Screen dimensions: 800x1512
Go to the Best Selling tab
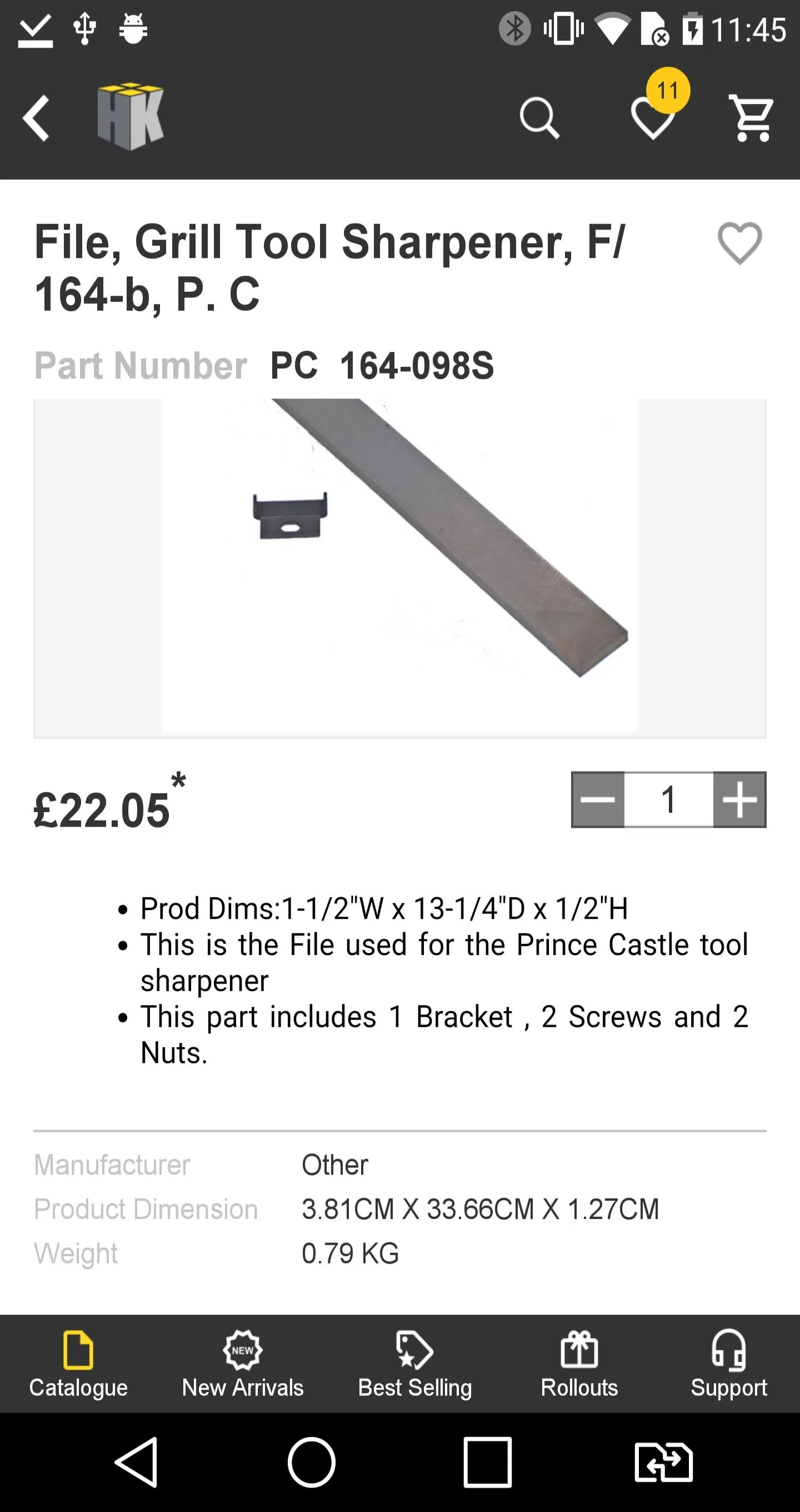click(x=414, y=1364)
